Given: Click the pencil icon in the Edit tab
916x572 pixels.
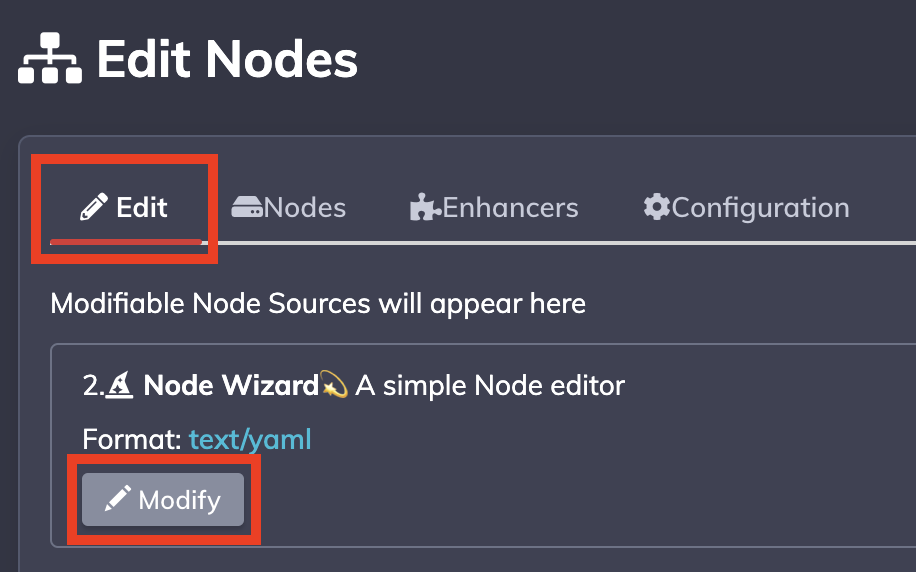Looking at the screenshot, I should 93,207.
